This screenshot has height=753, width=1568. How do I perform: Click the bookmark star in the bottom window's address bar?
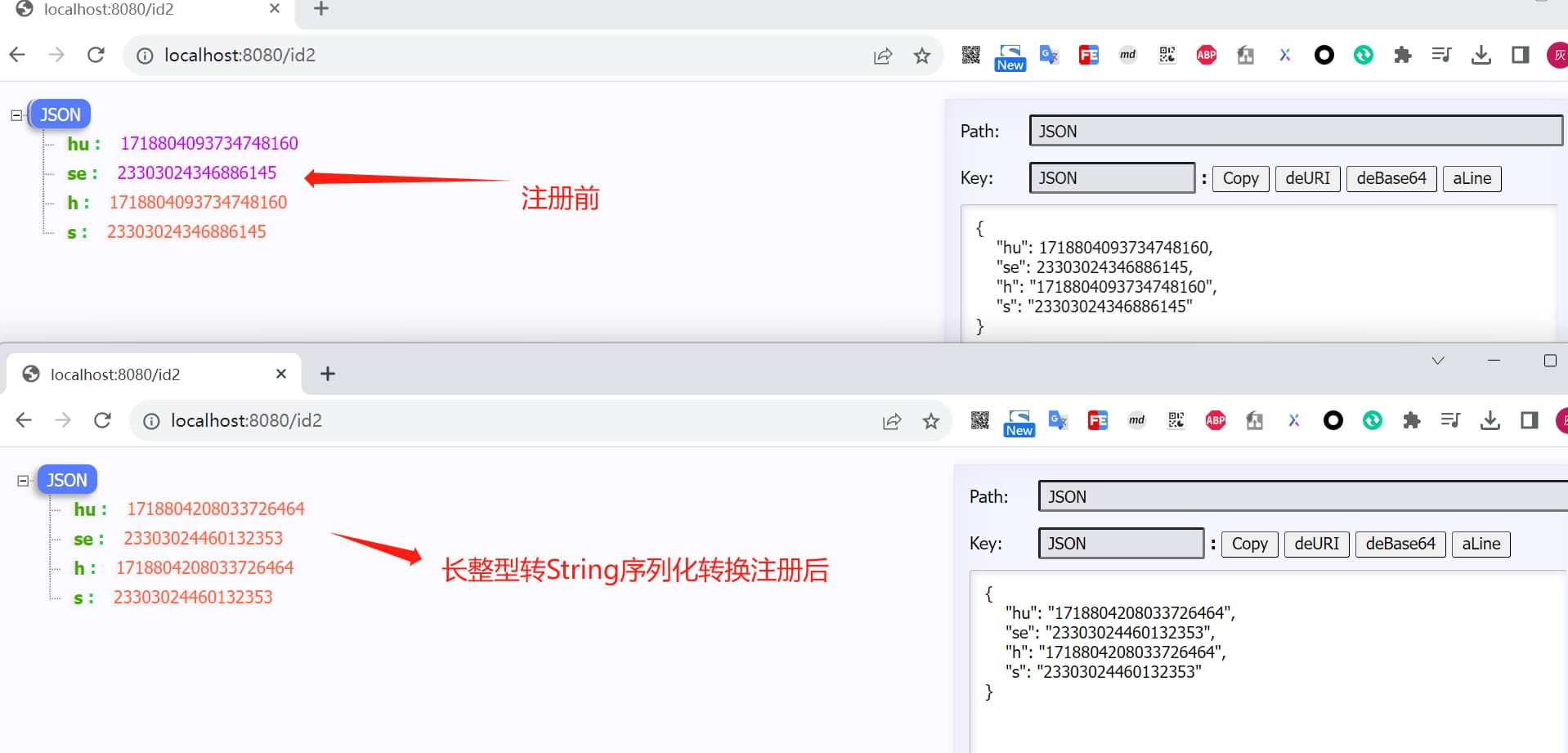coord(930,421)
